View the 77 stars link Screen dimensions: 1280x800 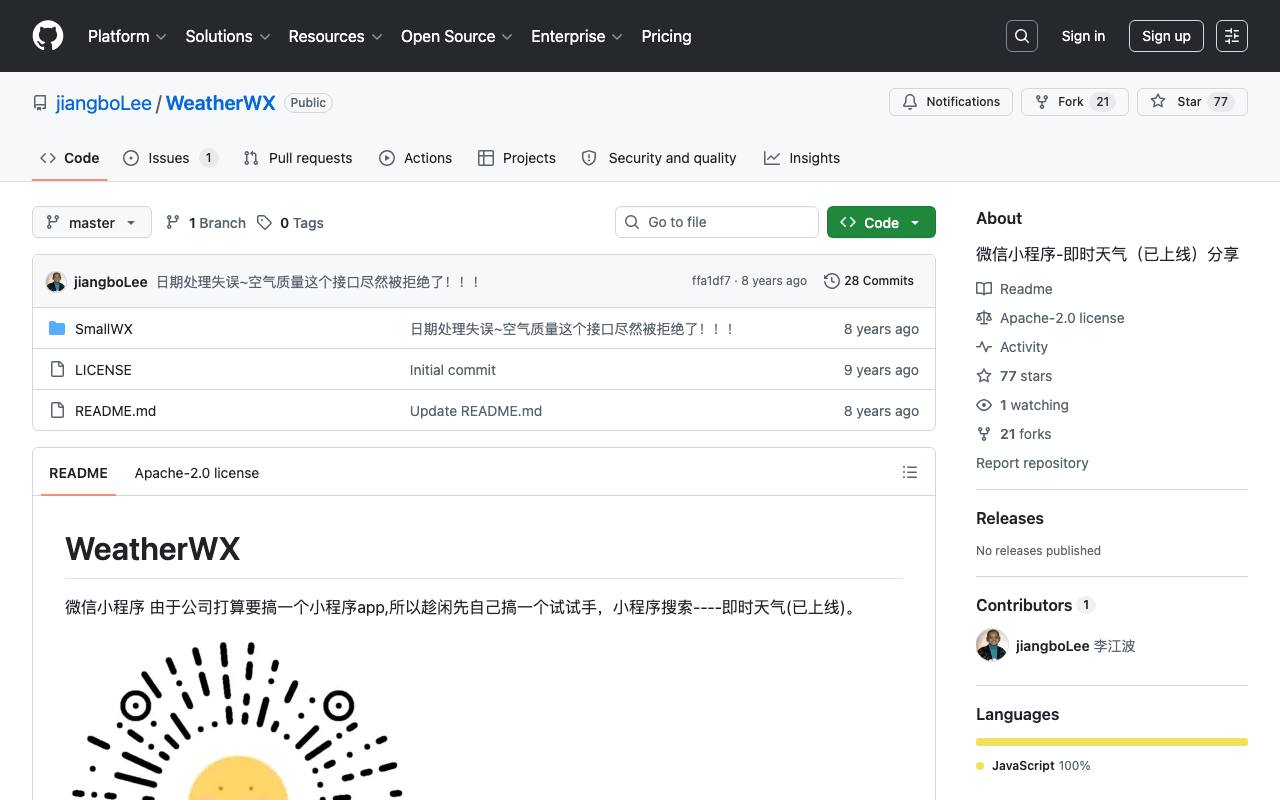(1014, 376)
